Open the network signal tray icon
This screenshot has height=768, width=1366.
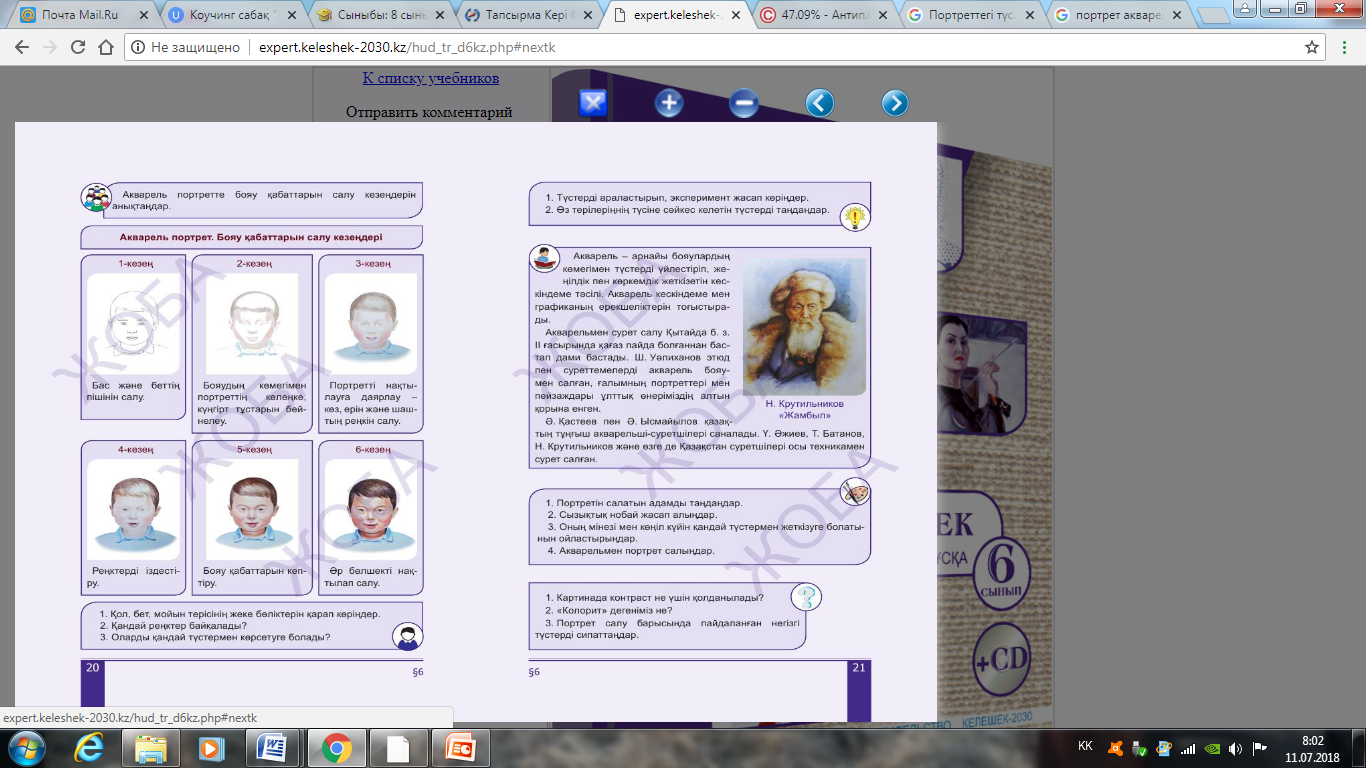[1188, 747]
